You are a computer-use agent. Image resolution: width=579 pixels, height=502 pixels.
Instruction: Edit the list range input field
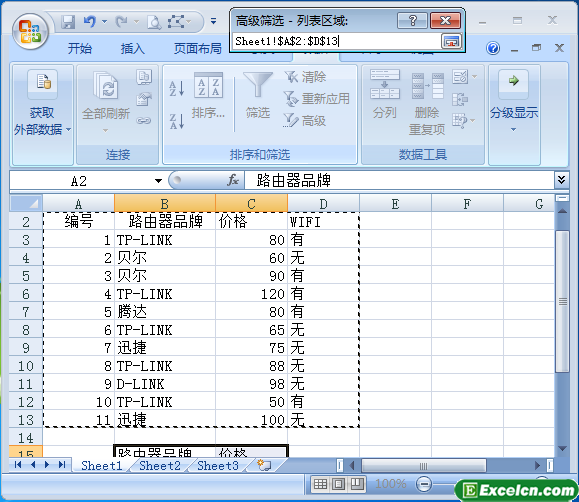pos(336,41)
